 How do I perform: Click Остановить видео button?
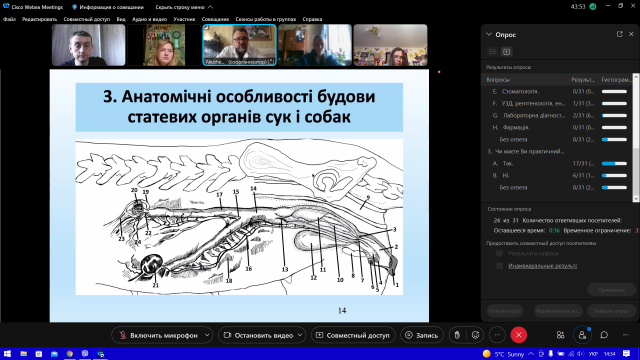point(258,335)
